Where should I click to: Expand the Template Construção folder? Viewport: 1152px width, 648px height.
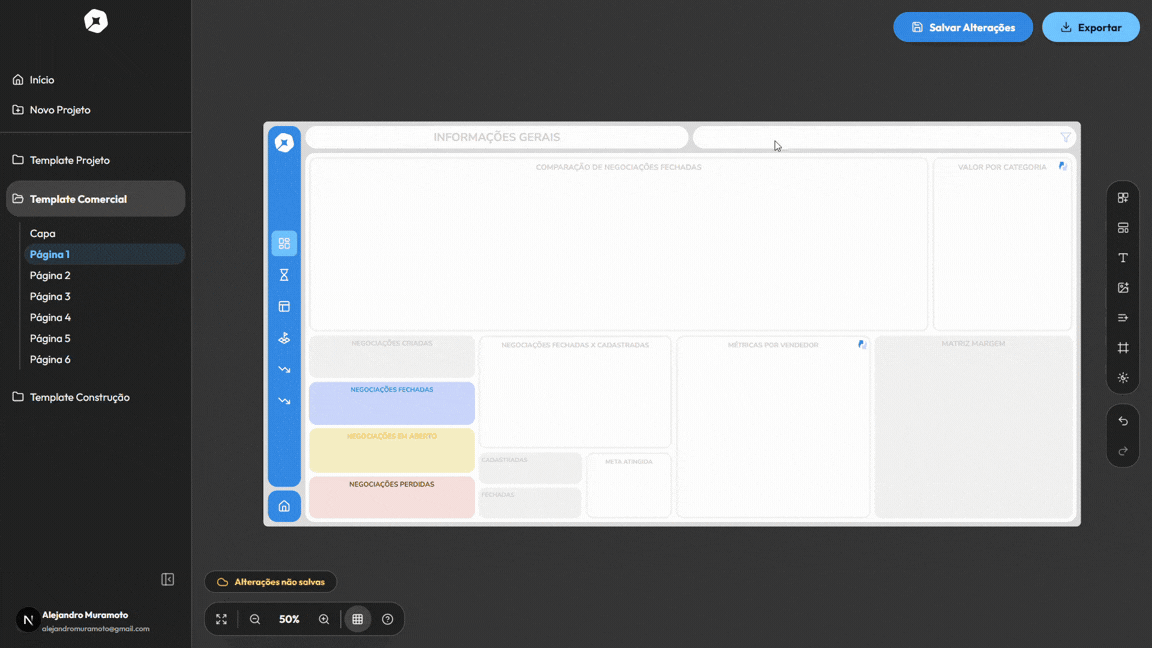(x=79, y=397)
